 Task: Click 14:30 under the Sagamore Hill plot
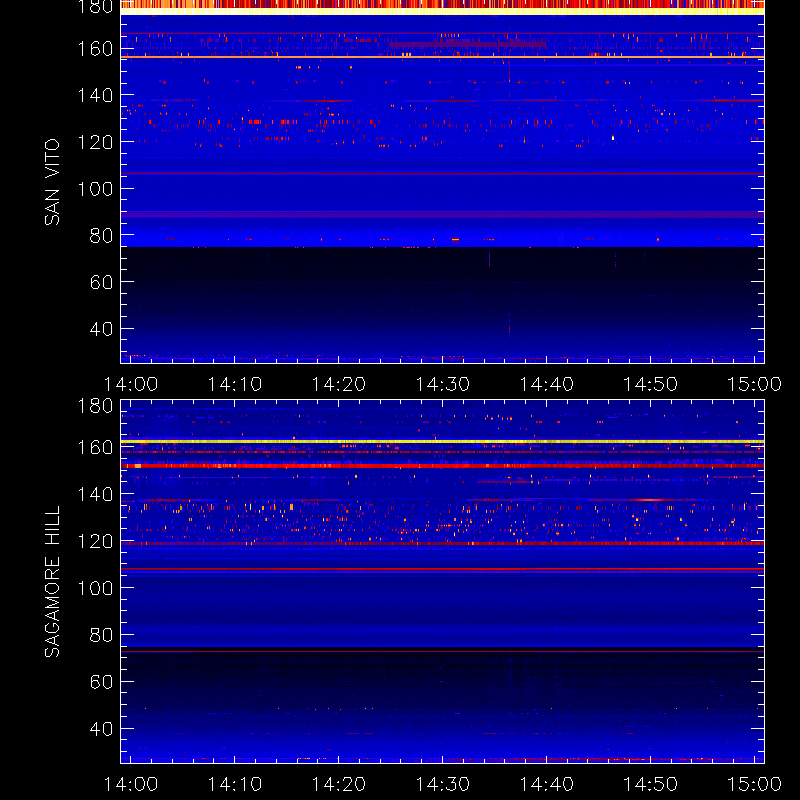pos(442,784)
